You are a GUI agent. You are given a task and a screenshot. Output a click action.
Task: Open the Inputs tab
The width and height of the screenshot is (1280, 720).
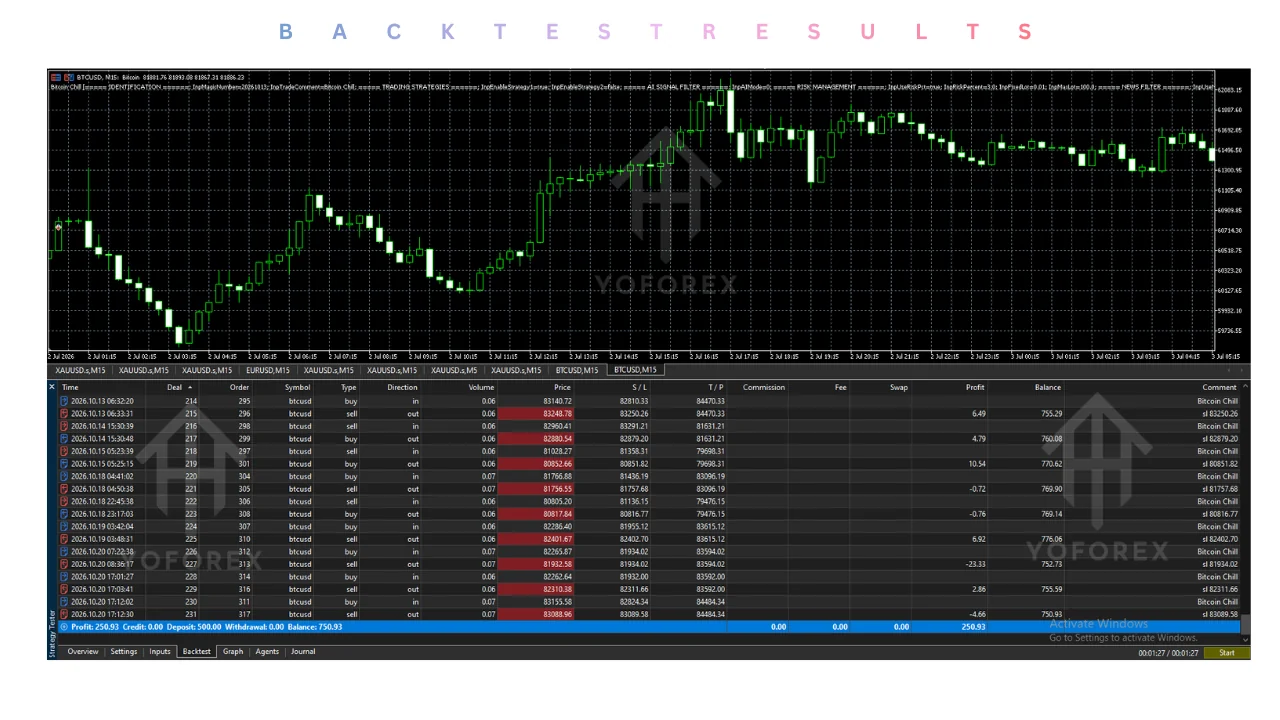[160, 652]
